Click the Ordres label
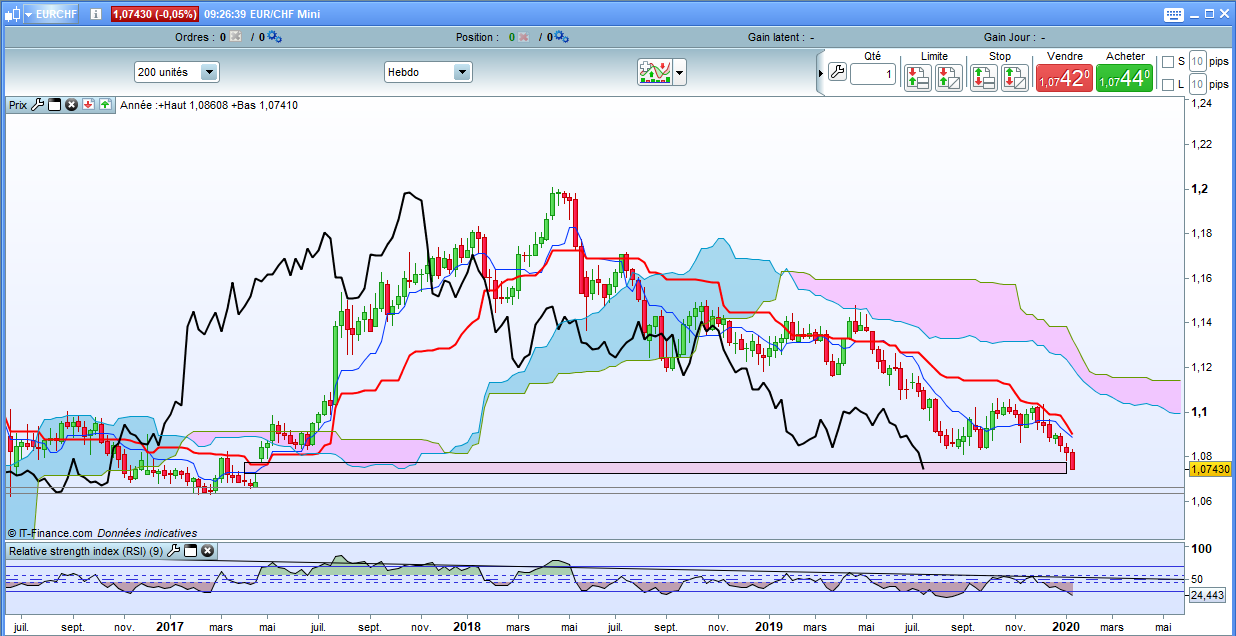 [194, 37]
